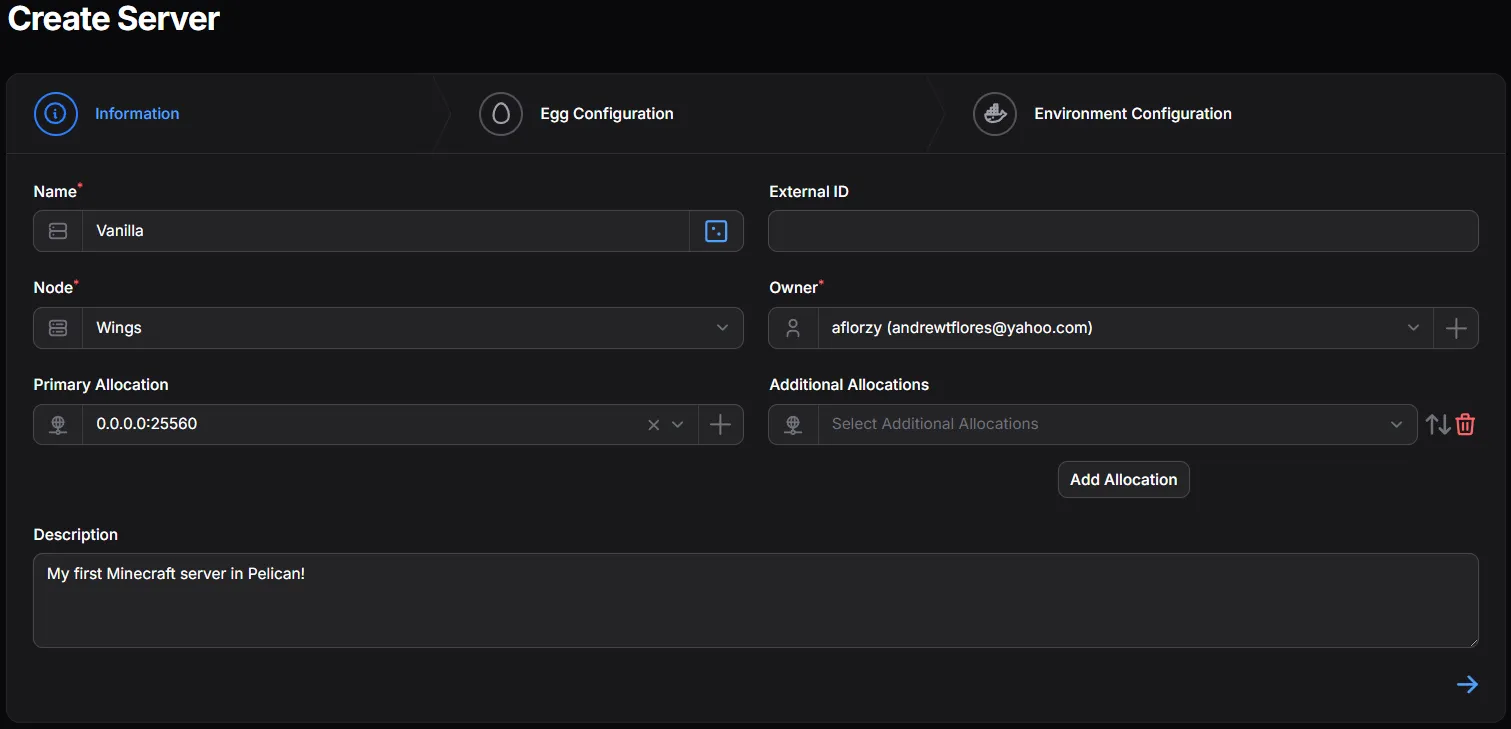Click the blue next arrow icon
1511x729 pixels.
pyautogui.click(x=1467, y=684)
